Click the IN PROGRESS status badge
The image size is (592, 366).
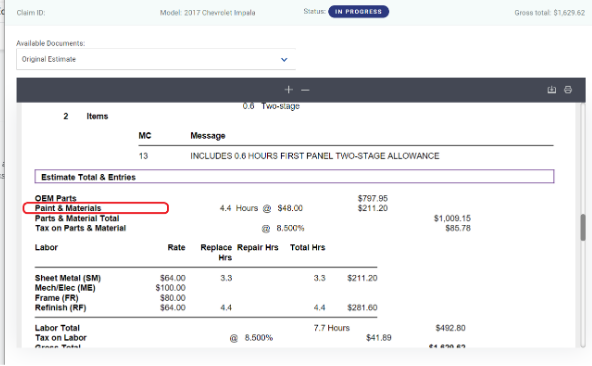358,12
